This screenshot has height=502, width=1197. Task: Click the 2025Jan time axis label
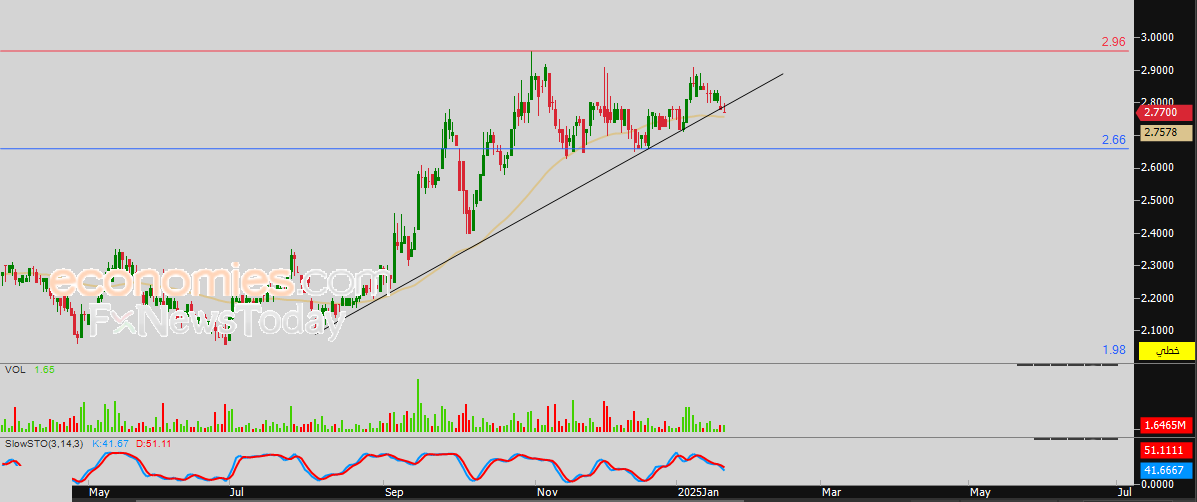tap(698, 494)
